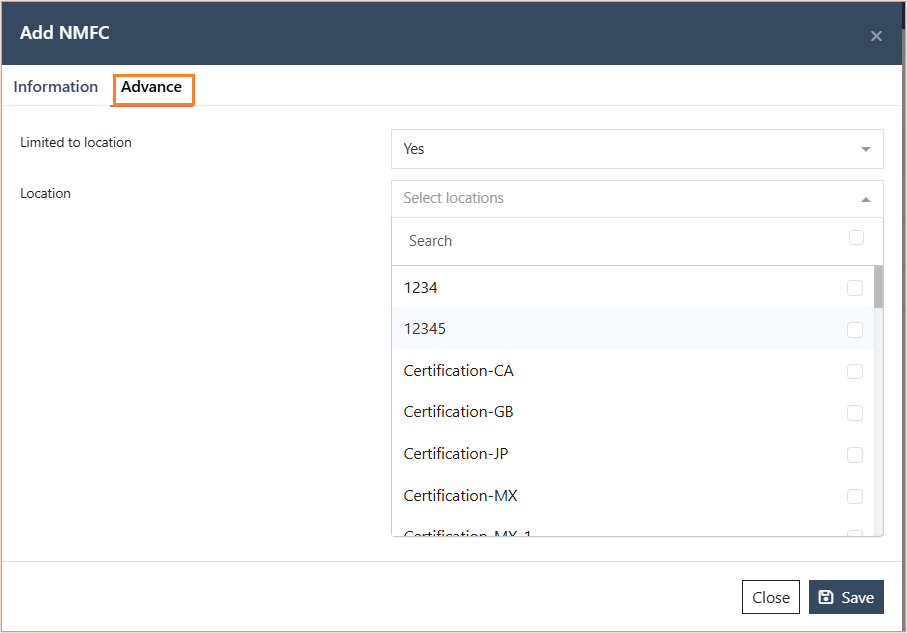Tick the Certification-GB checkbox
This screenshot has width=907, height=633.
pyautogui.click(x=854, y=413)
